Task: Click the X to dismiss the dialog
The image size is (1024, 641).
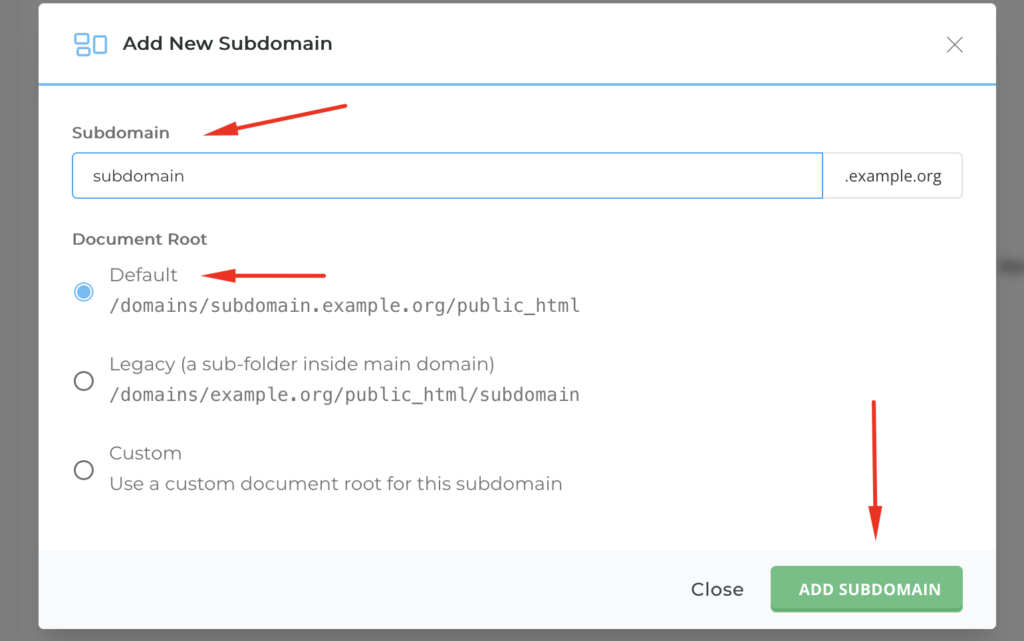Action: coord(954,44)
